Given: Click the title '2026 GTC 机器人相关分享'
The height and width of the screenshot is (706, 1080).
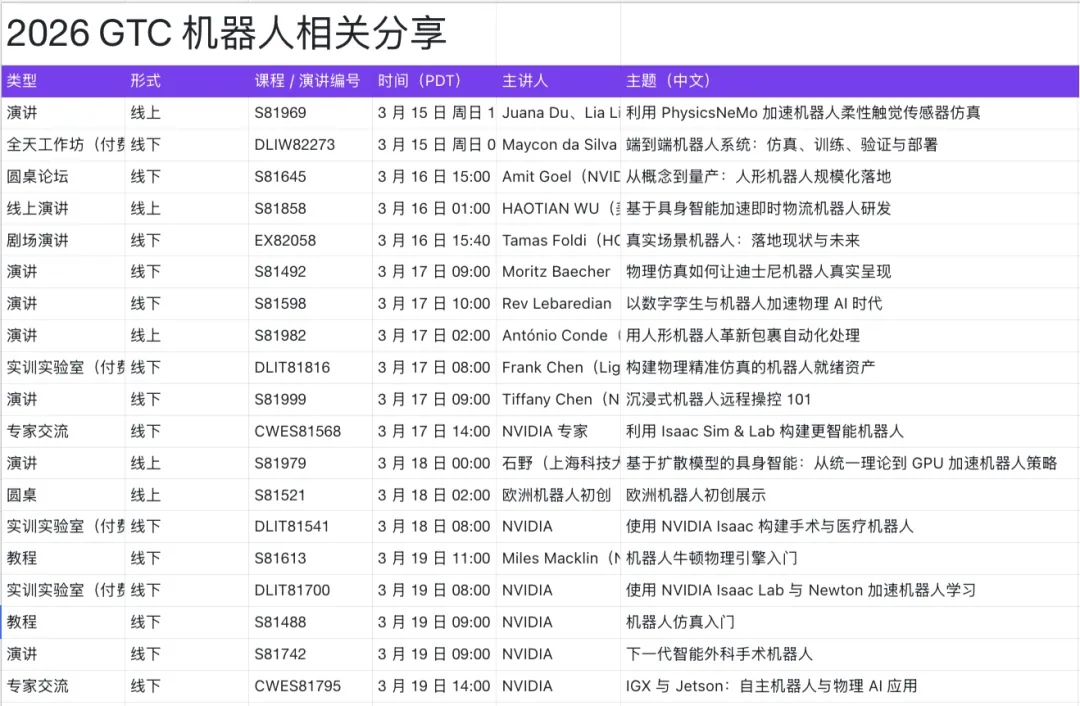Looking at the screenshot, I should pos(226,33).
